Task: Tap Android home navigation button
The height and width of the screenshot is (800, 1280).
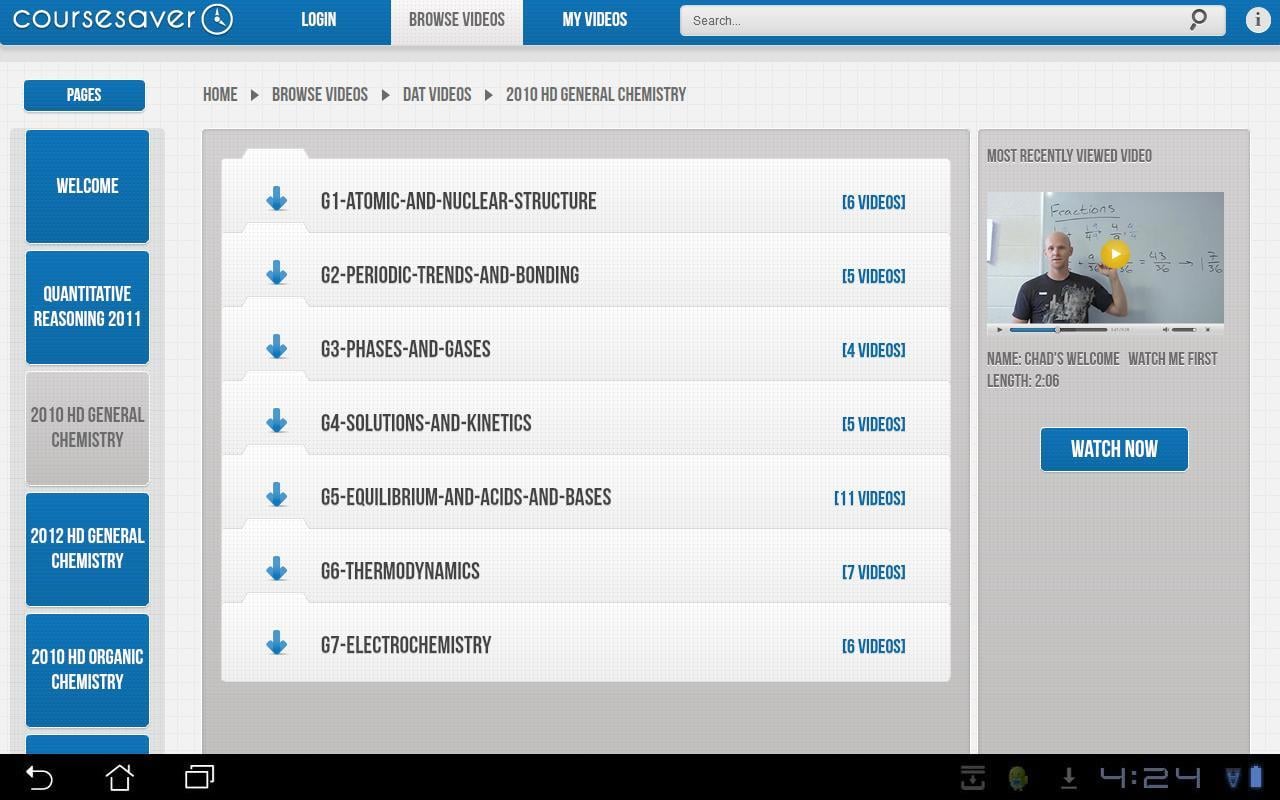Action: point(120,777)
